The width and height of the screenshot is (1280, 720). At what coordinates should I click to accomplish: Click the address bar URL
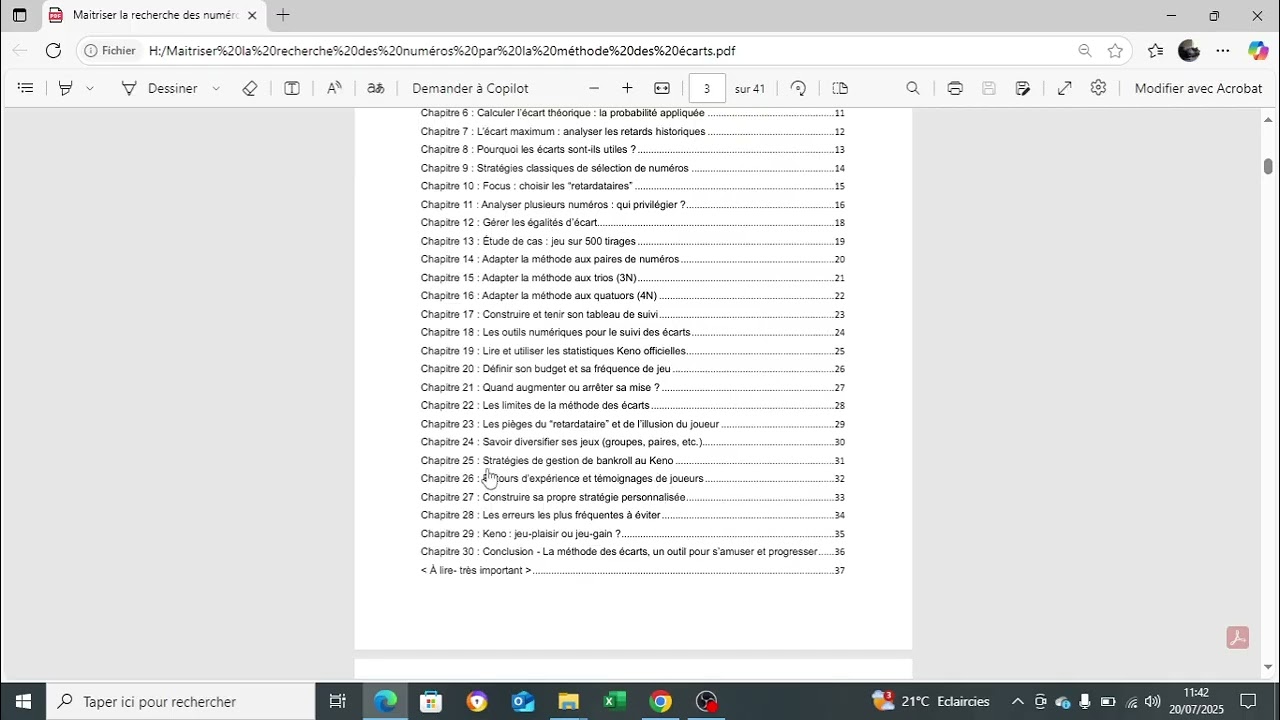(442, 51)
